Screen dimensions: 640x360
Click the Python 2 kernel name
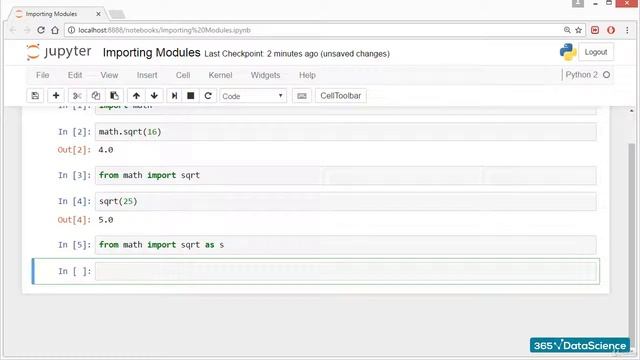[x=581, y=75]
